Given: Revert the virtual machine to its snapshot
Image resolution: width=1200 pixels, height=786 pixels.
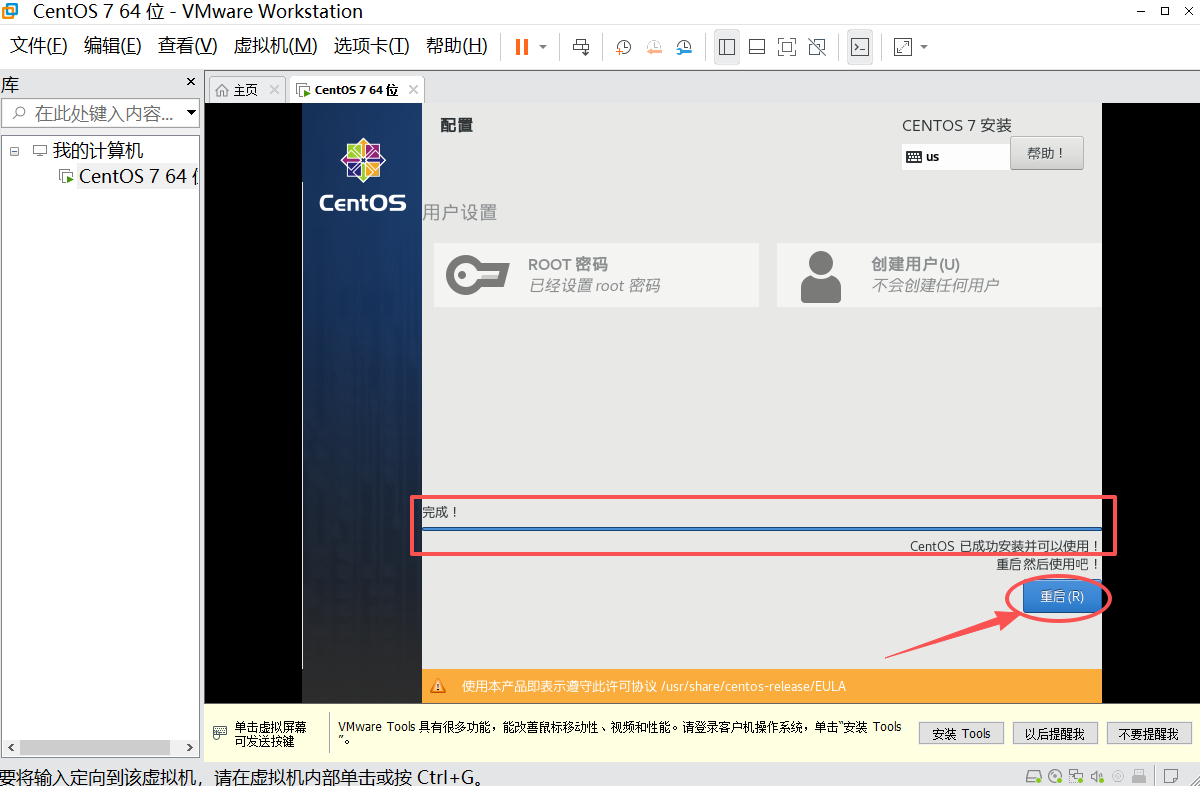Looking at the screenshot, I should (x=654, y=47).
